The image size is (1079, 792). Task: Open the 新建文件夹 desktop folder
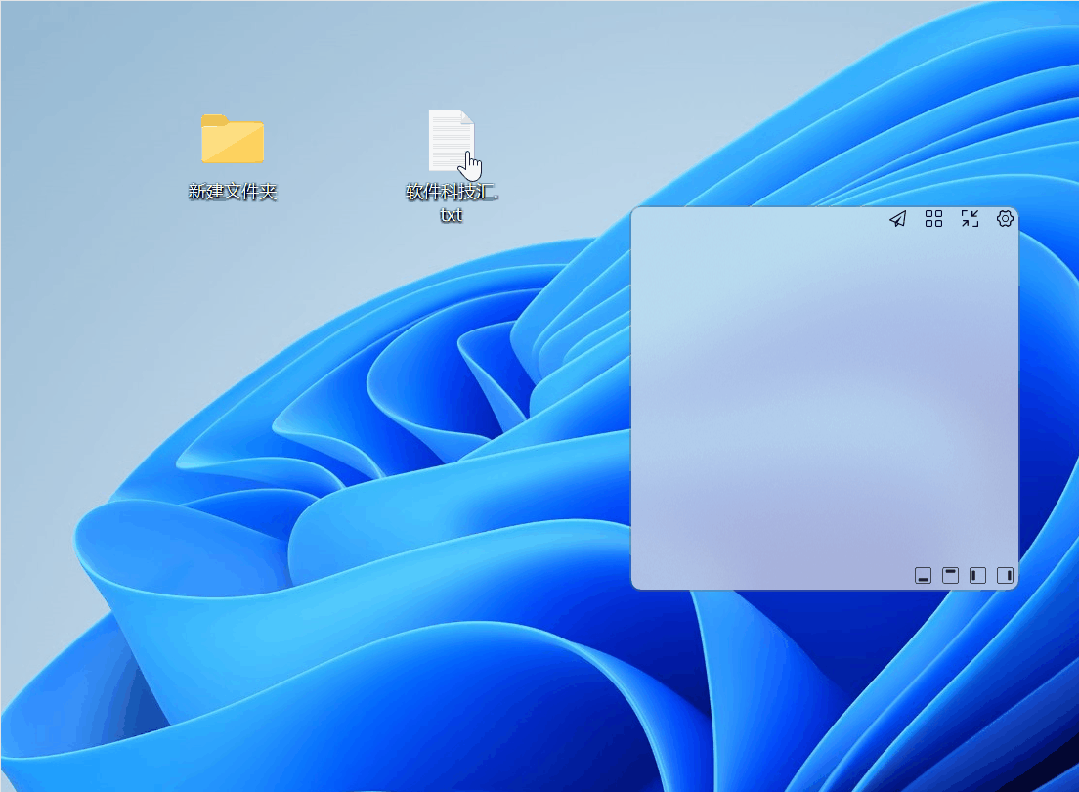tap(232, 139)
